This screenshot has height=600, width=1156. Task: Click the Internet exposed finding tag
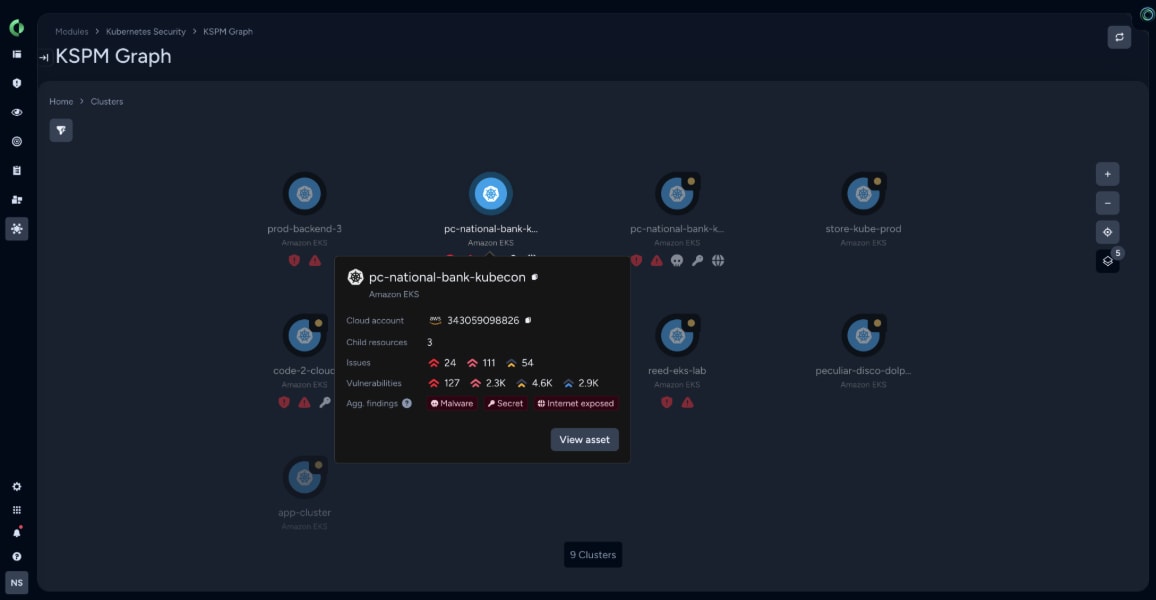click(575, 403)
